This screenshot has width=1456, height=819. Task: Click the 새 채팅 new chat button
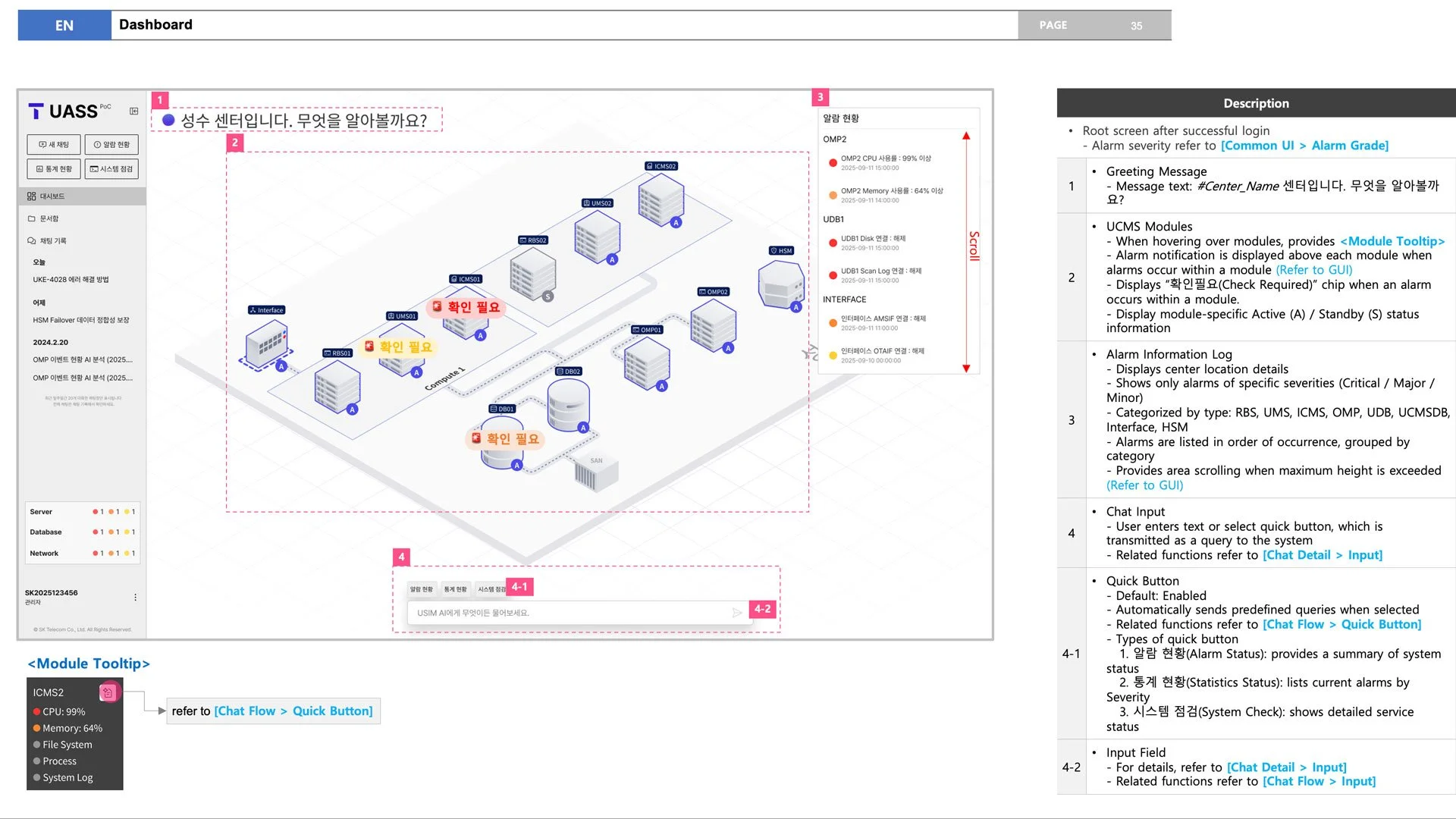pos(54,144)
